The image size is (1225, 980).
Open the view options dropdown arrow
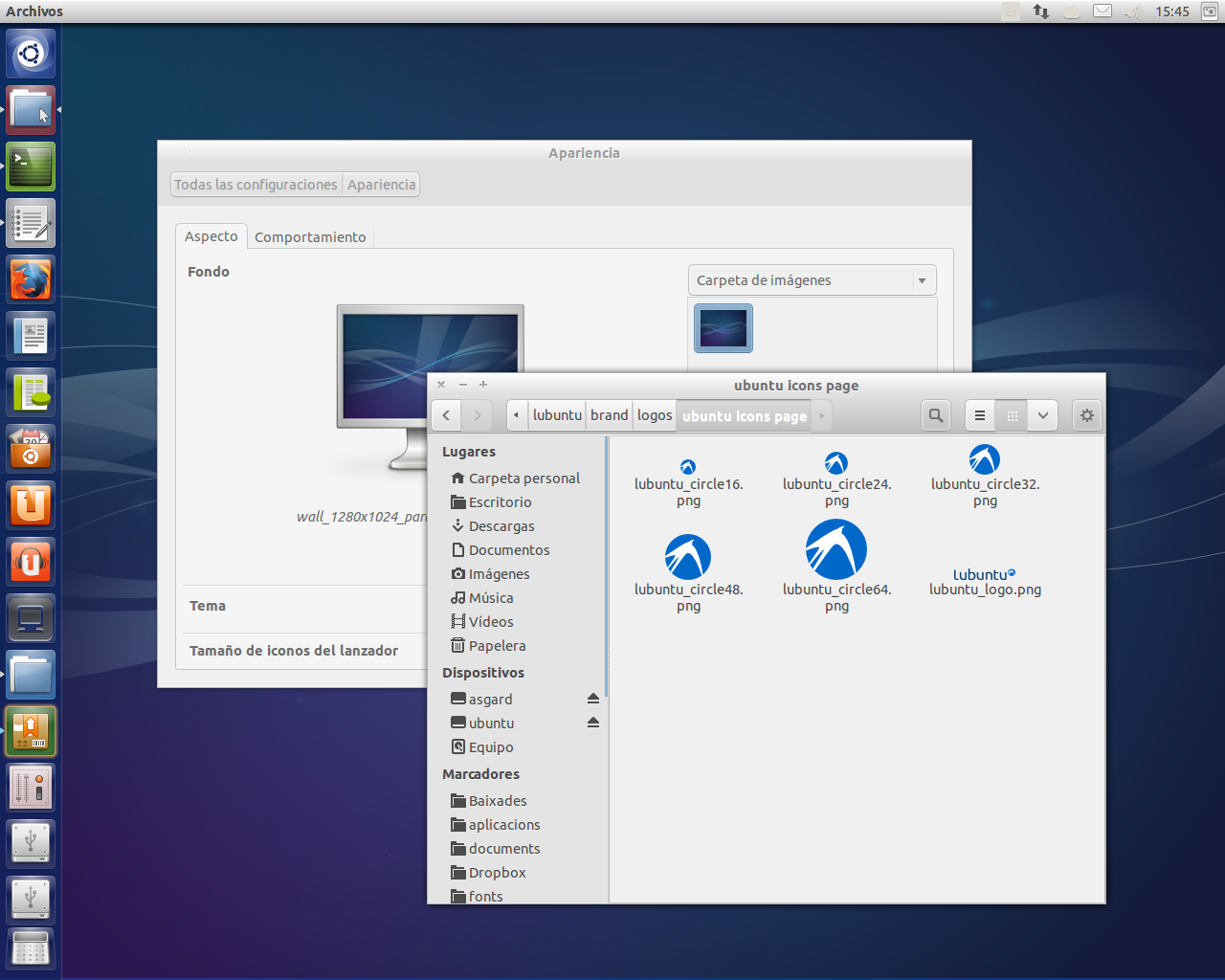click(x=1043, y=415)
